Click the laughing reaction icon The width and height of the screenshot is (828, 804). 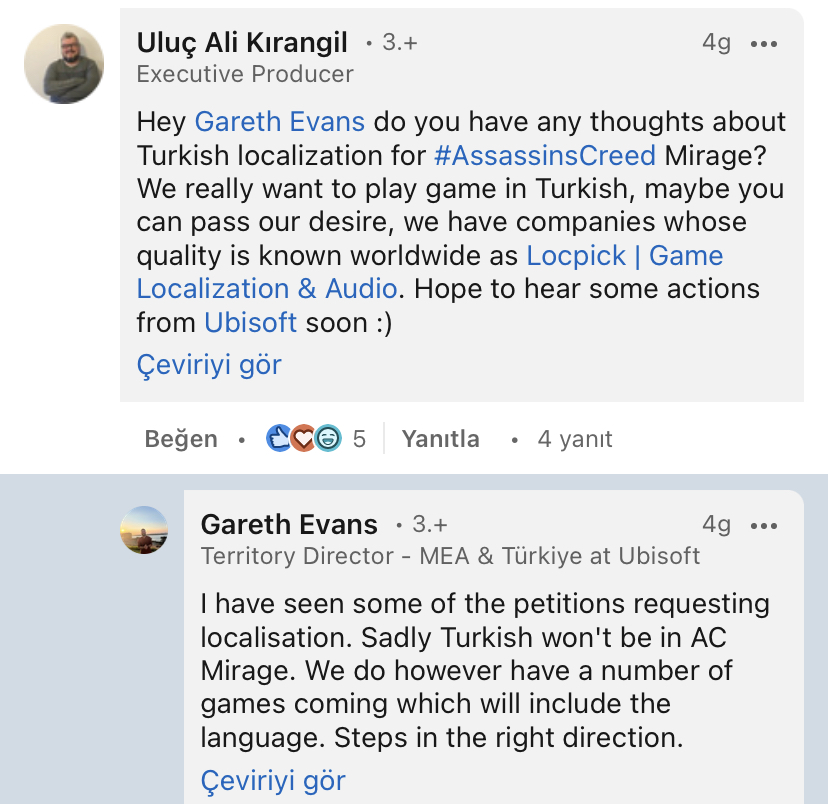click(327, 438)
